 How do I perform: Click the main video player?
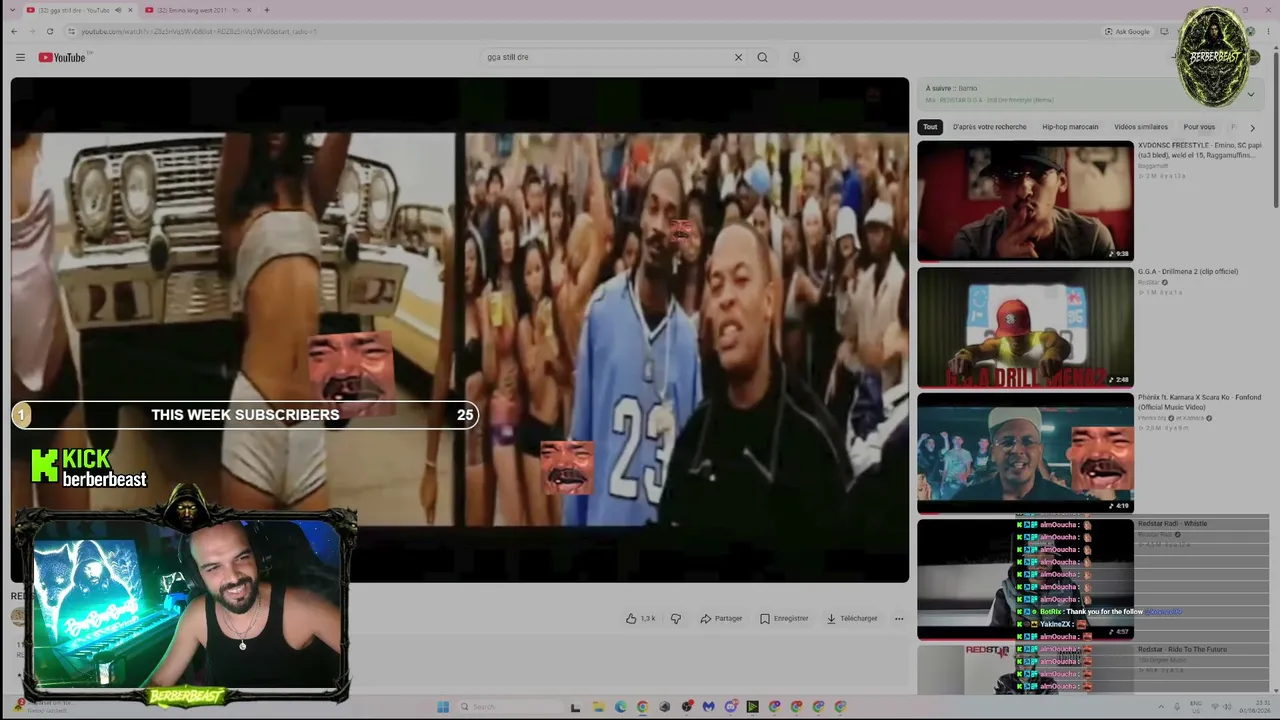pyautogui.click(x=460, y=330)
